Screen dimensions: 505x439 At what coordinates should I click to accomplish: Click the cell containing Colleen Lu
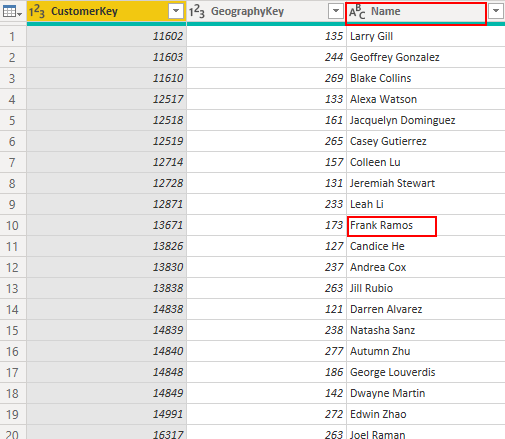(426, 162)
